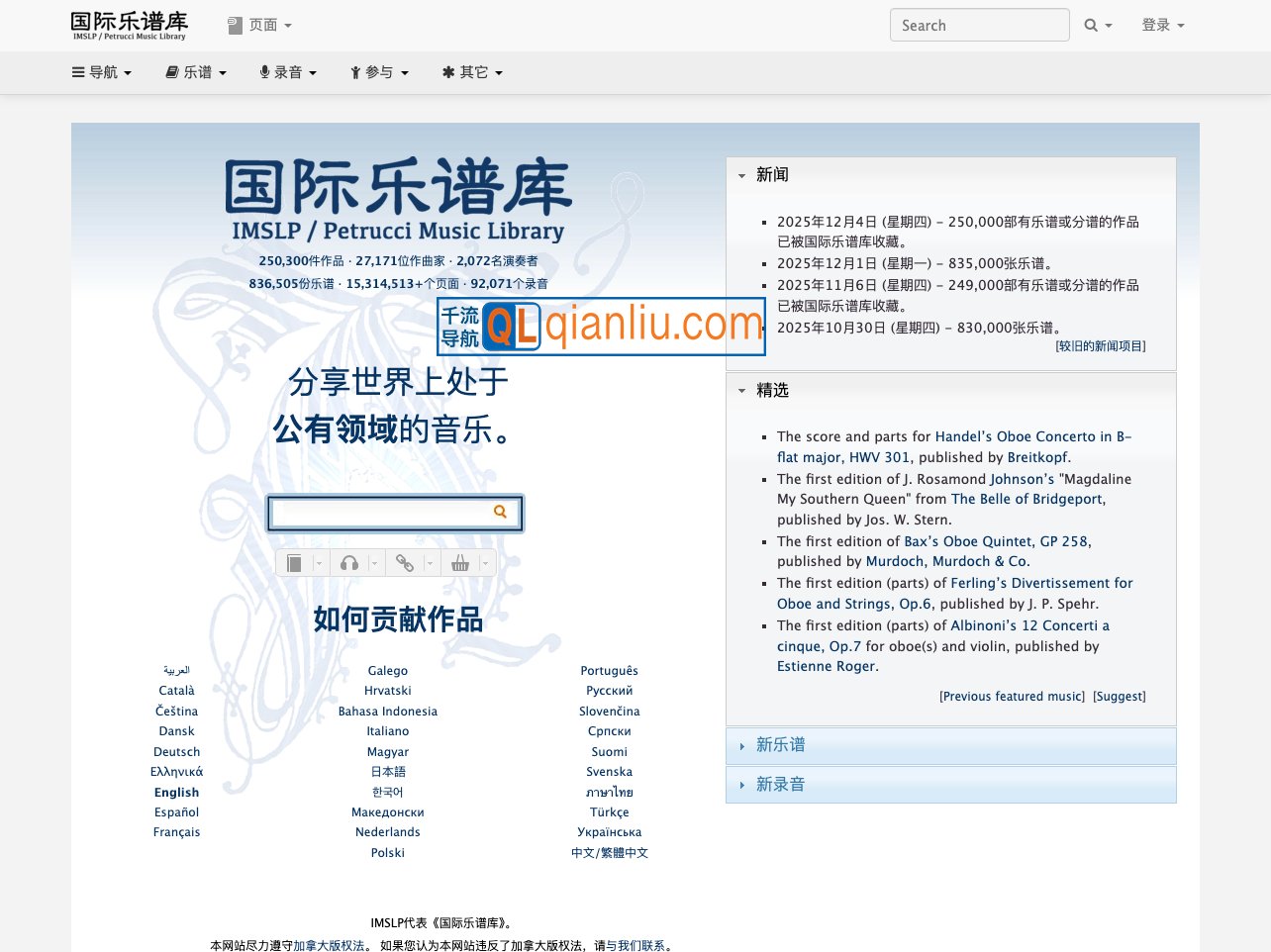Viewport: 1271px width, 952px height.
Task: Click the magnifier inside the main search box
Action: 500,513
